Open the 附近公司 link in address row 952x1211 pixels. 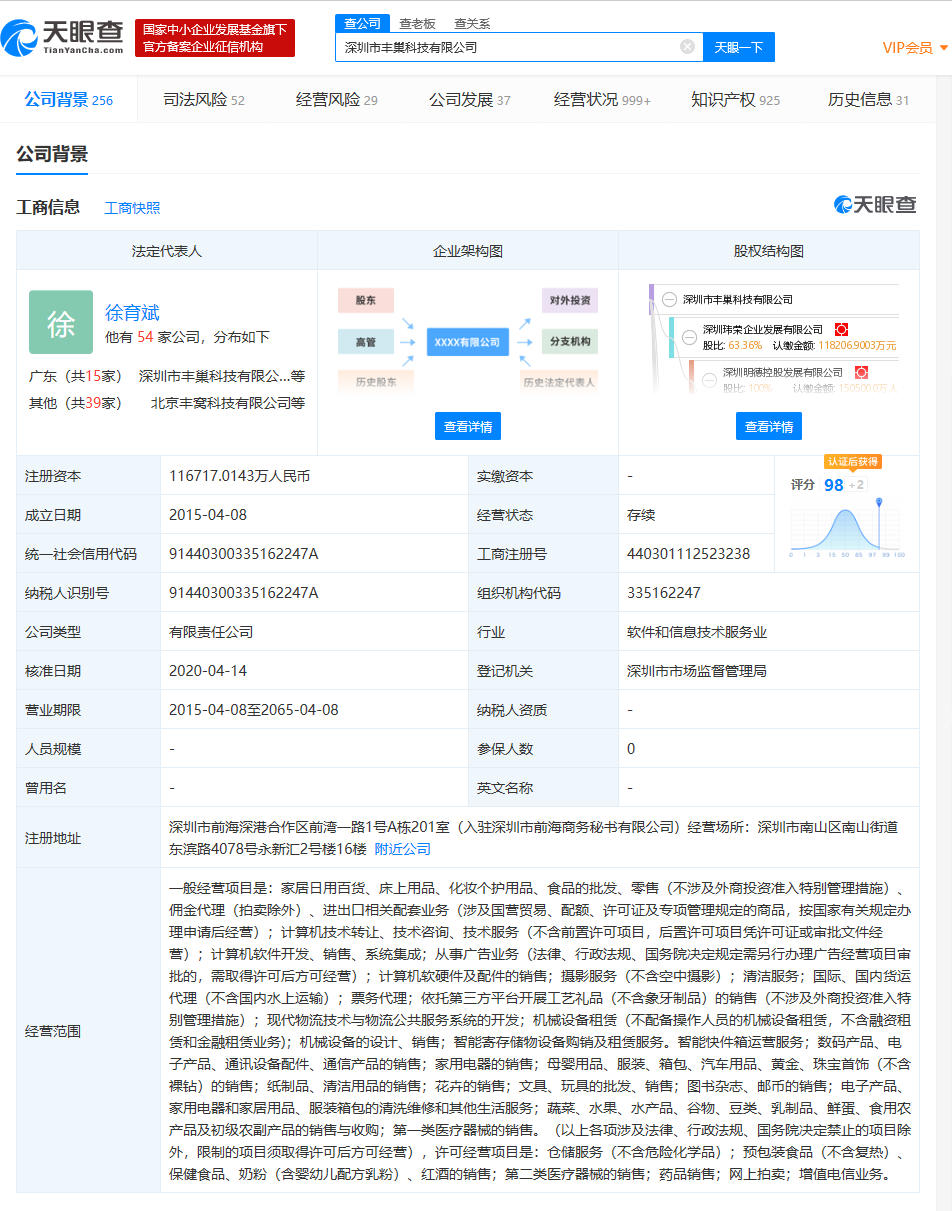click(402, 849)
